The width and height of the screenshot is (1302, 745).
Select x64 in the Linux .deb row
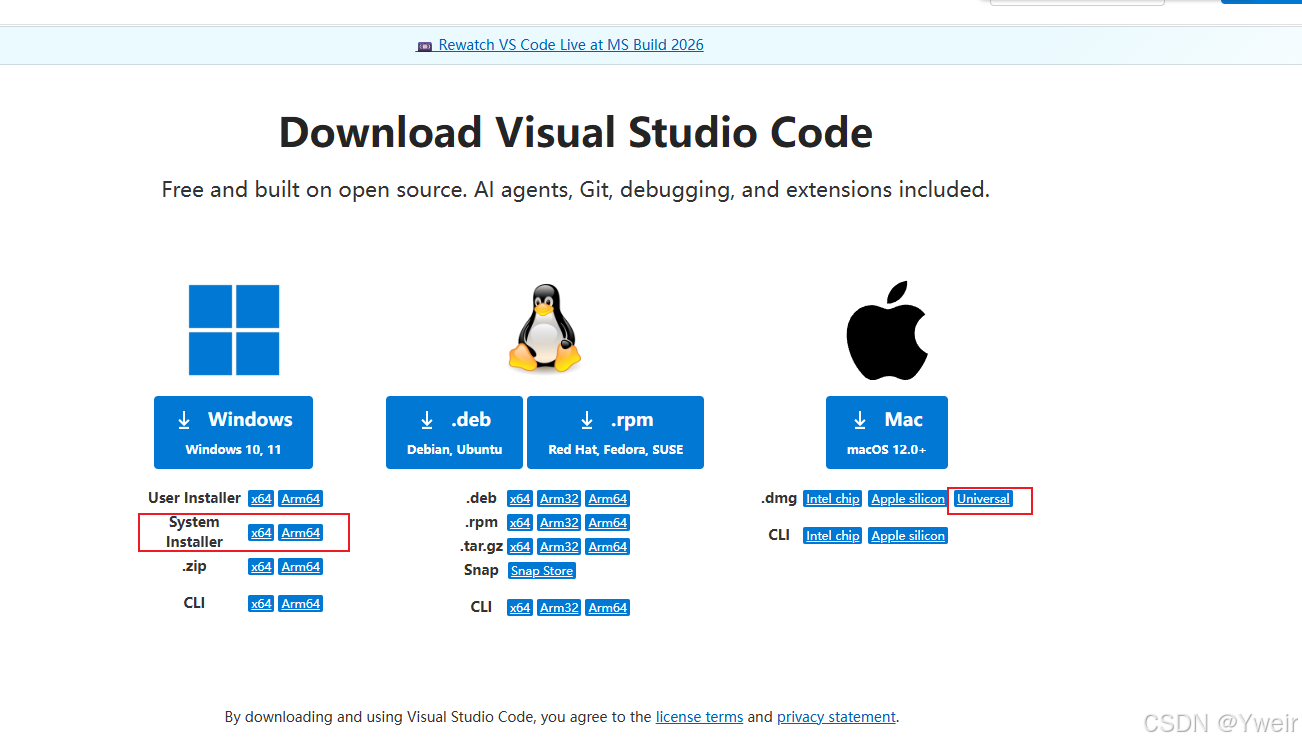pyautogui.click(x=520, y=499)
